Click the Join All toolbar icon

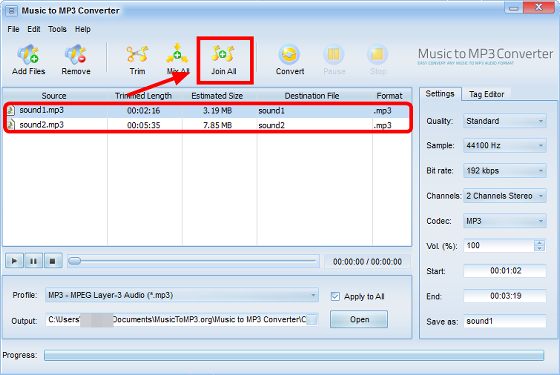pos(224,54)
